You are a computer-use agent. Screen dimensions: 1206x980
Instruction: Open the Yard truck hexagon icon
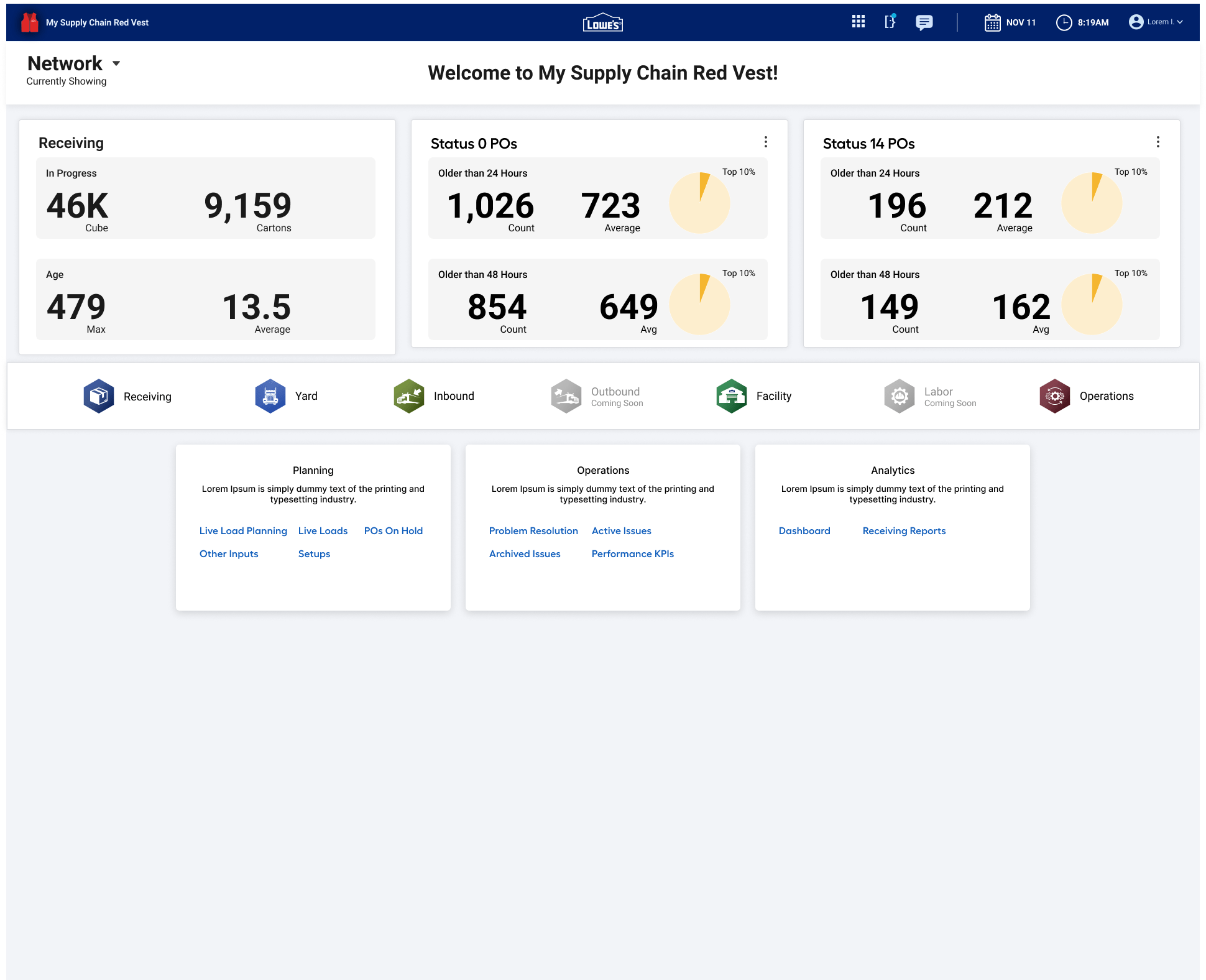tap(270, 396)
